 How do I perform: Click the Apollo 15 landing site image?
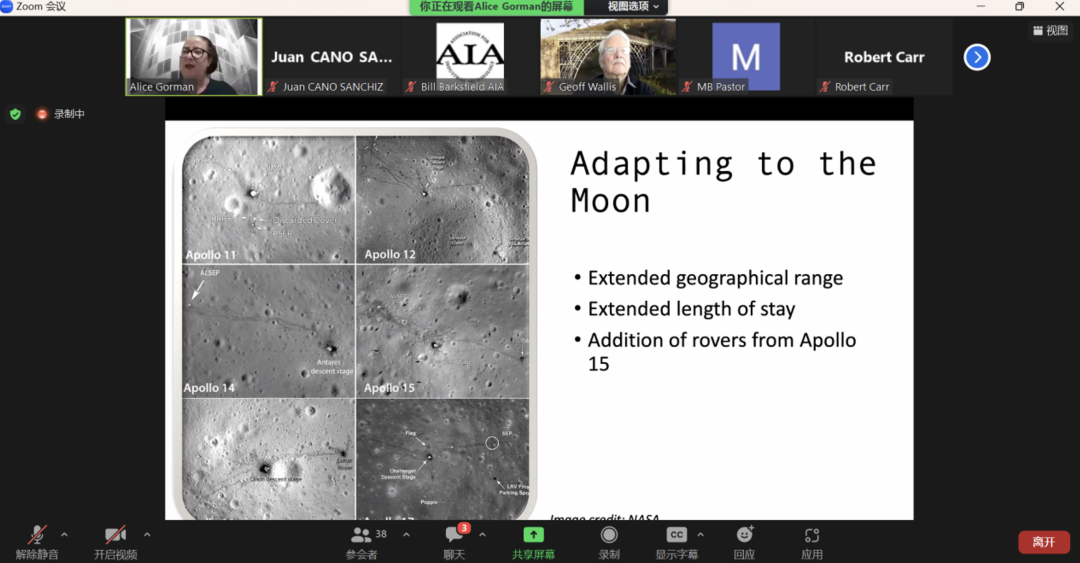pyautogui.click(x=443, y=331)
